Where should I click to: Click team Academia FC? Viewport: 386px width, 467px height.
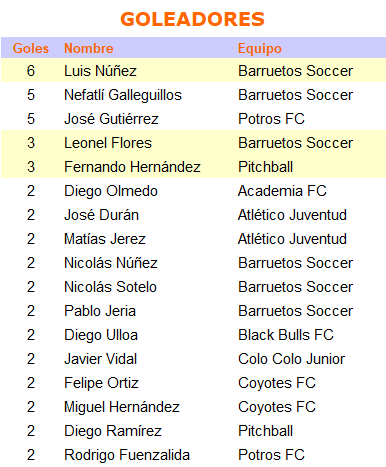(282, 191)
